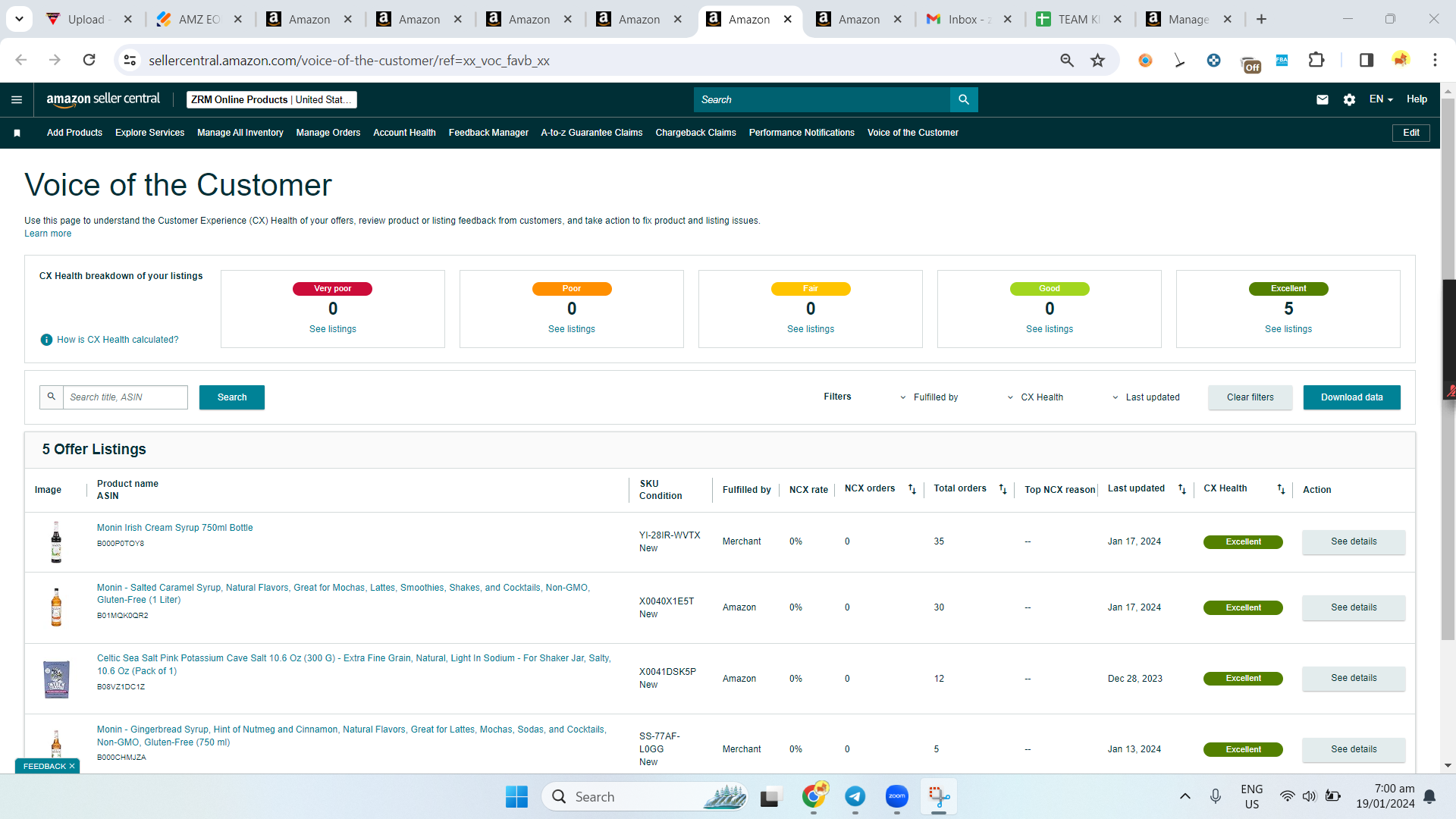Reload the page with browser refresh icon
The image size is (1456, 819).
(89, 60)
